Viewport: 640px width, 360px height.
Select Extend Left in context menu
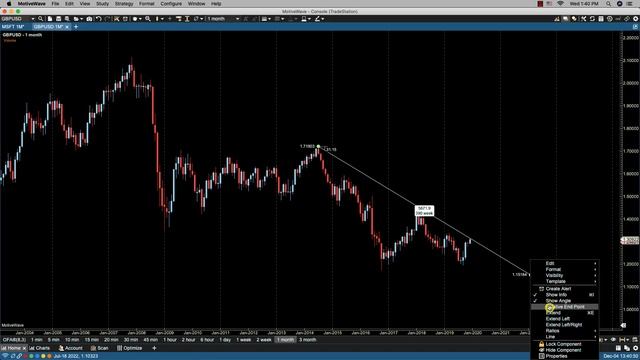tap(564, 319)
